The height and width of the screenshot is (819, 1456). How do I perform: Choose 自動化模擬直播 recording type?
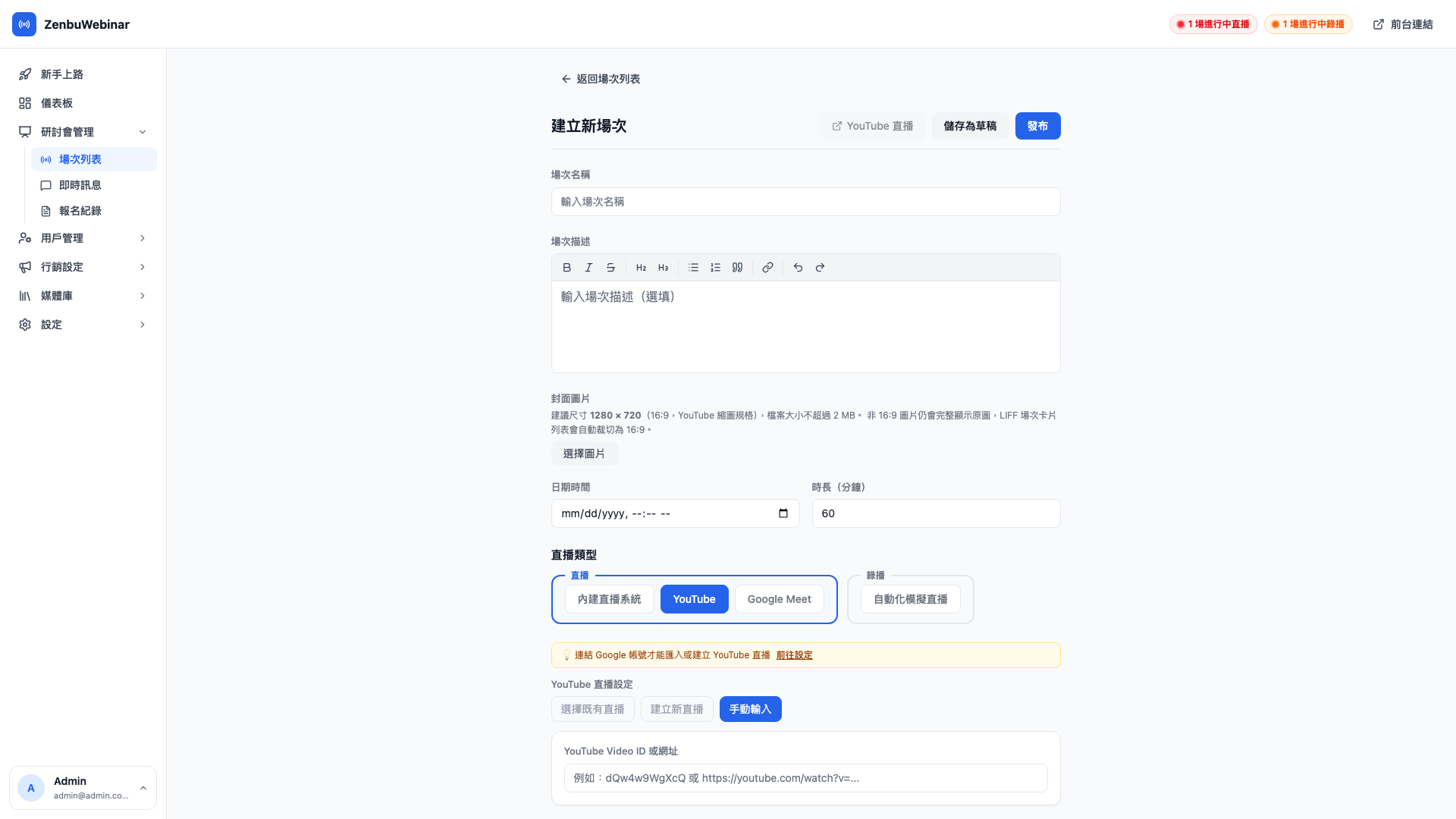tap(910, 599)
